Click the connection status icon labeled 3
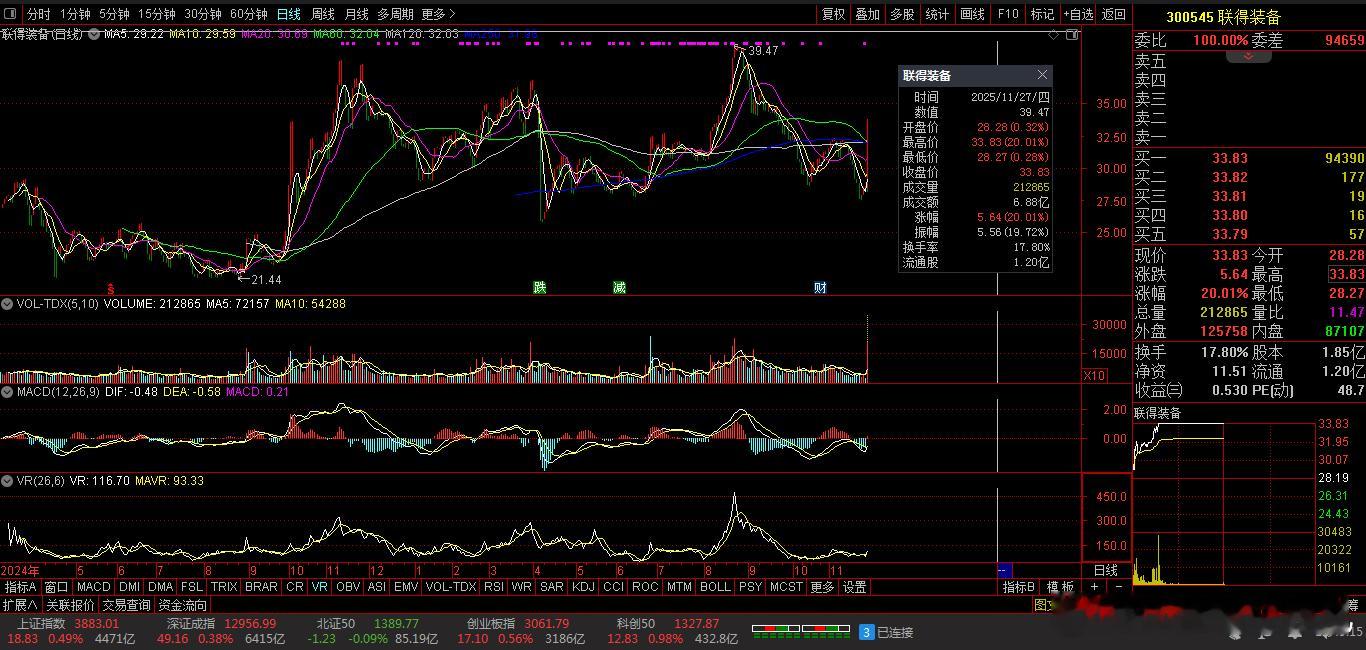1366x650 pixels. coord(867,632)
